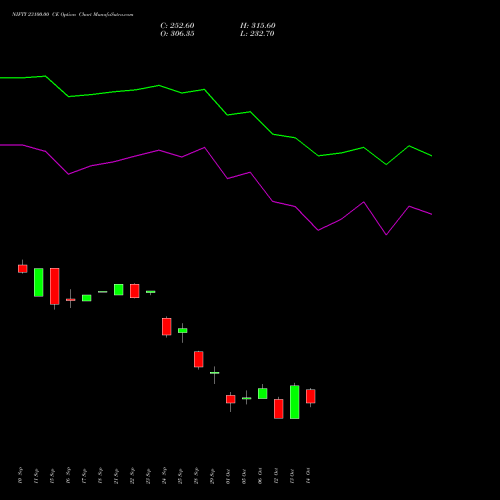Click the 01 Oct date axis label
The height and width of the screenshot is (500, 500).
click(x=228, y=476)
